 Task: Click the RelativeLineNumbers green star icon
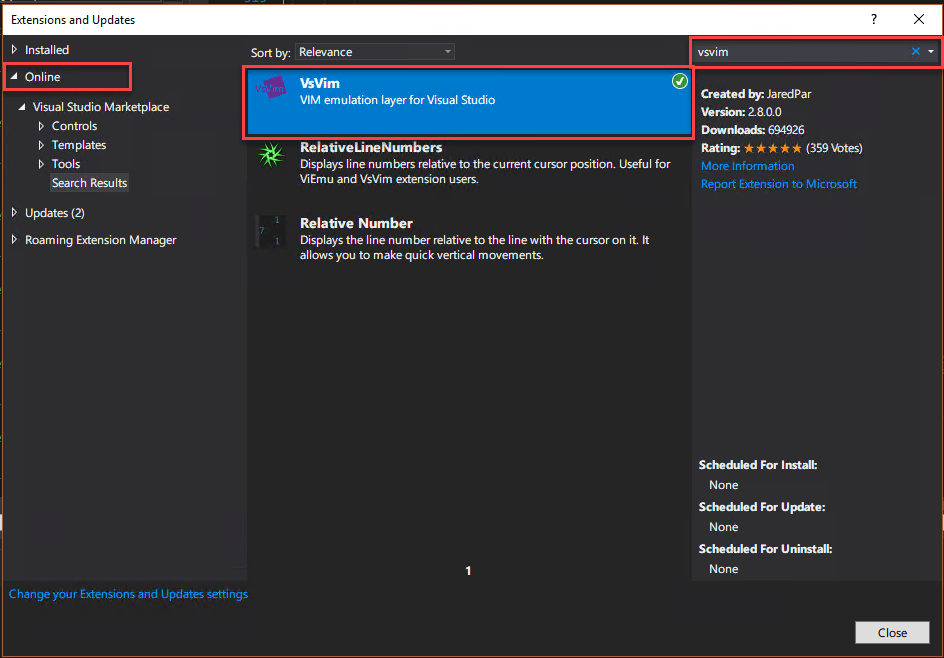270,157
